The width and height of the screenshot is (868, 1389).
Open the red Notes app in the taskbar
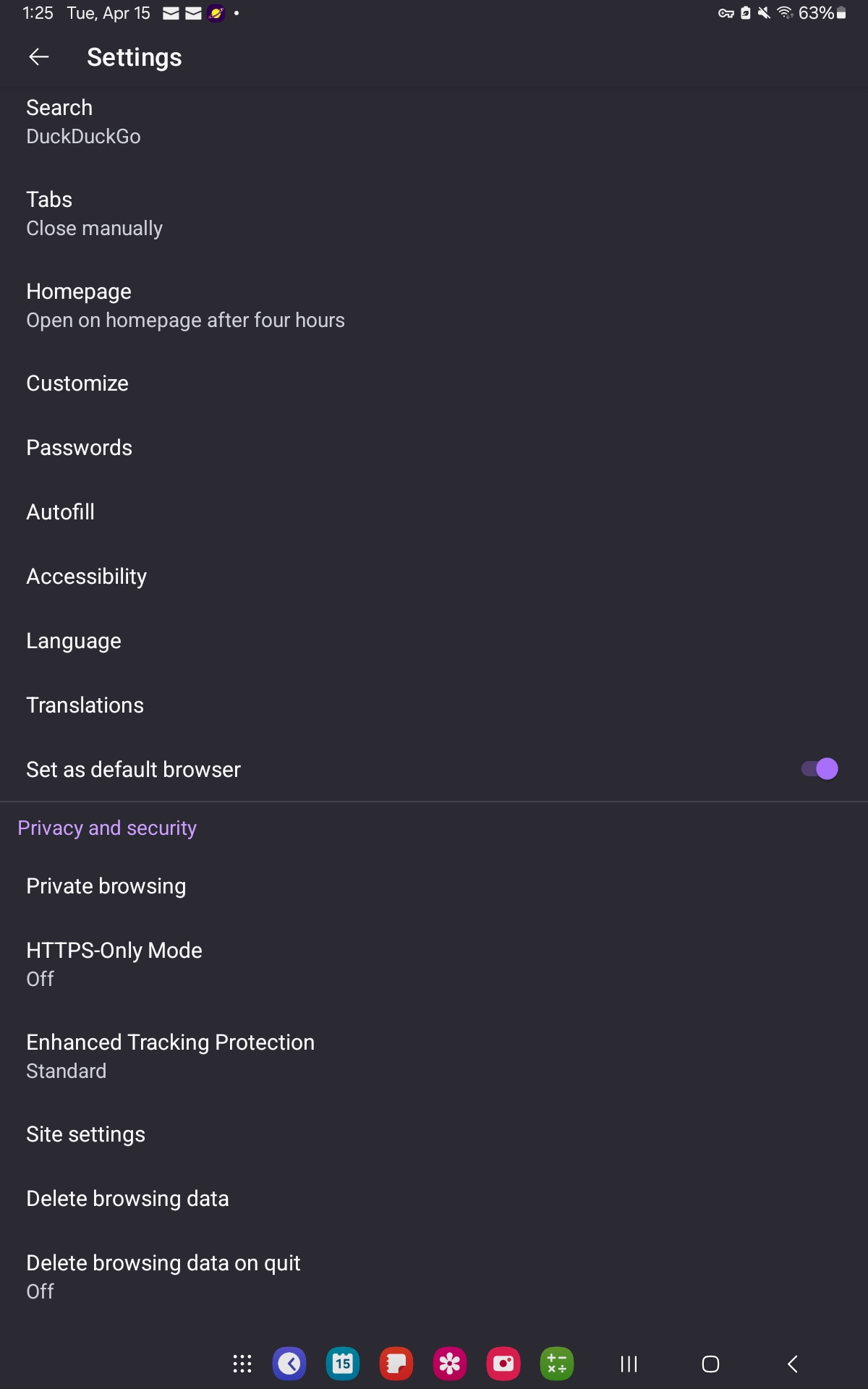396,1364
